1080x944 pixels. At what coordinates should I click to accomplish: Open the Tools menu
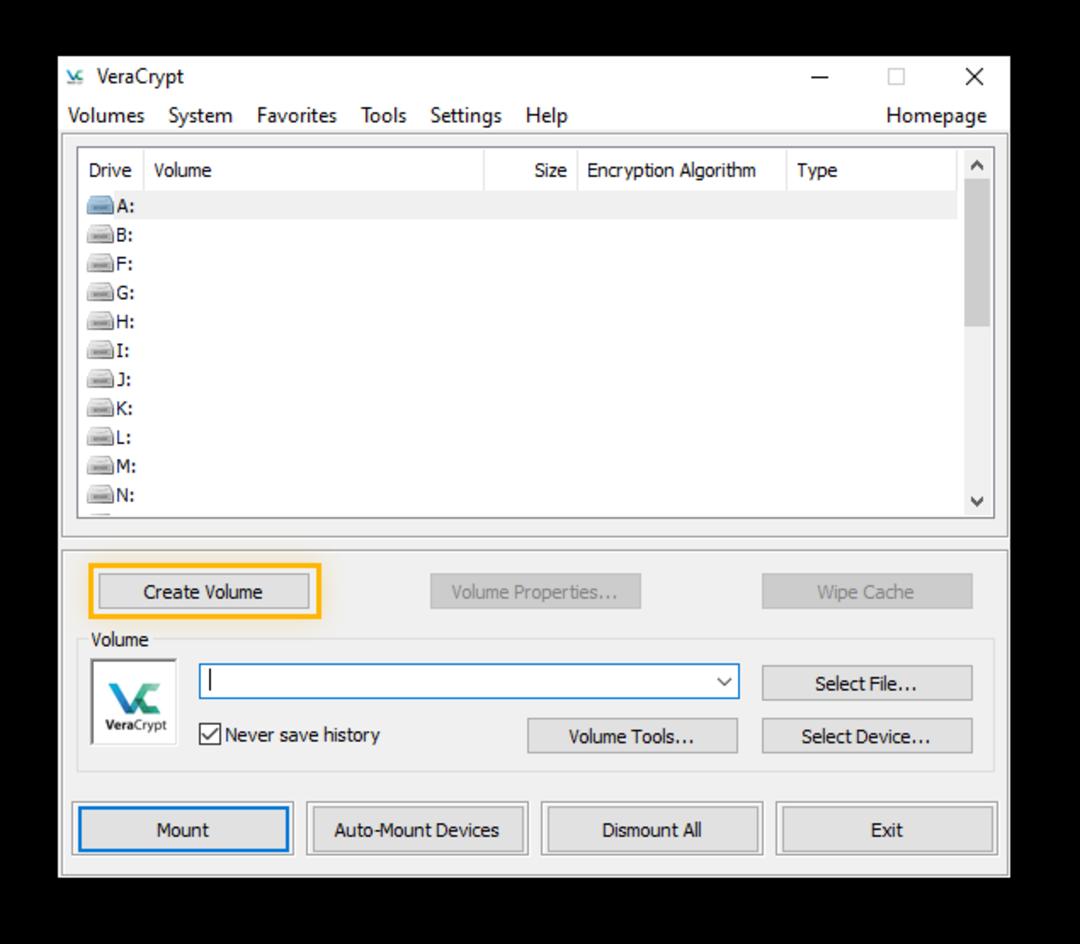[384, 116]
